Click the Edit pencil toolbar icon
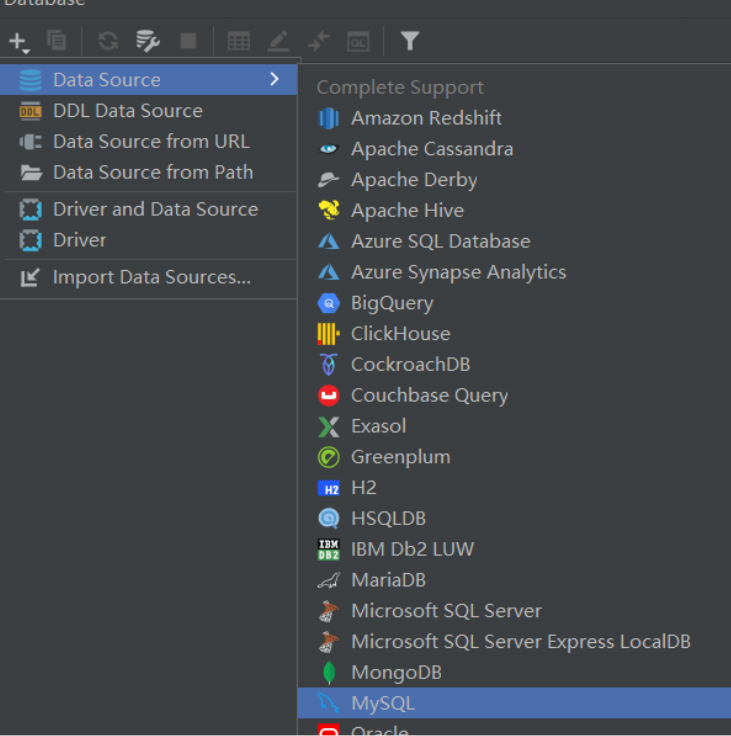This screenshot has width=731, height=736. [278, 41]
